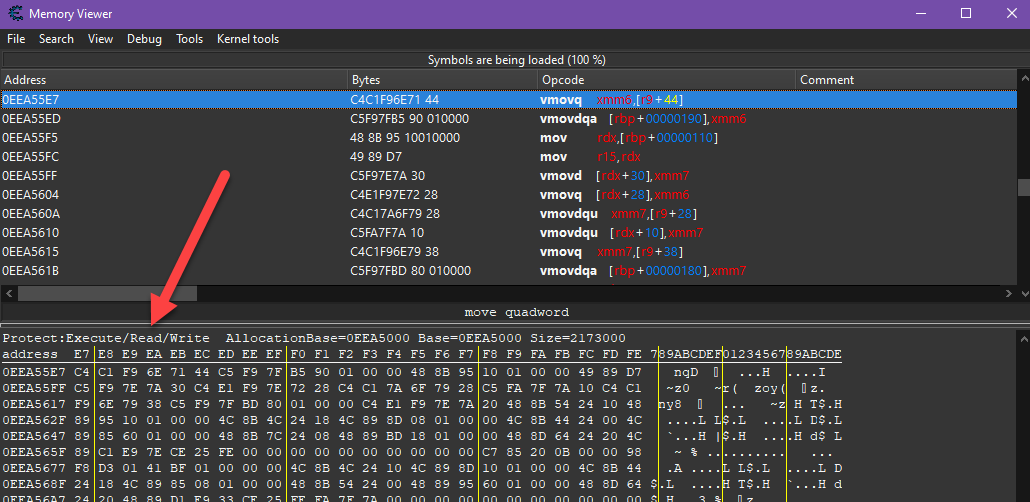Click opcode vmovdqu xmm7,[r9+28]
The height and width of the screenshot is (502, 1030).
[x=618, y=214]
